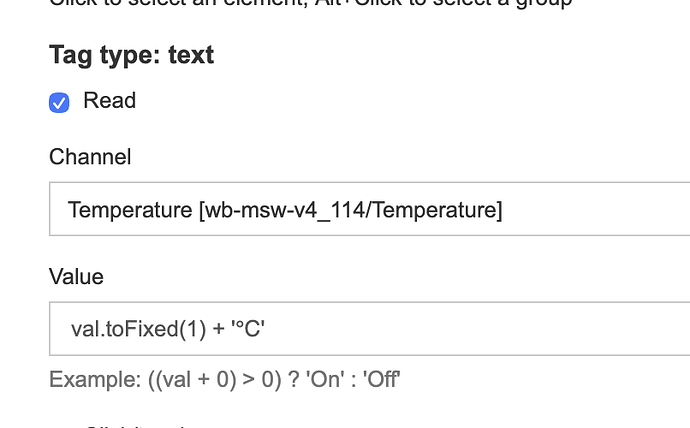
Task: Click the word Temperature at Channel box start
Action: point(130,210)
